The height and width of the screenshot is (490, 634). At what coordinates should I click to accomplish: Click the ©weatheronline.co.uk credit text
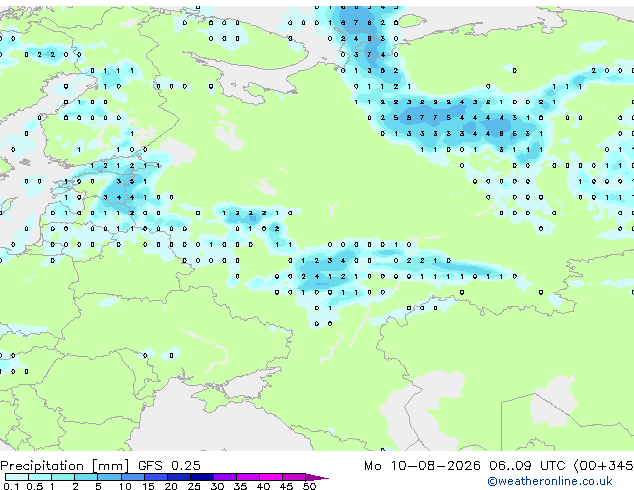[x=550, y=481]
